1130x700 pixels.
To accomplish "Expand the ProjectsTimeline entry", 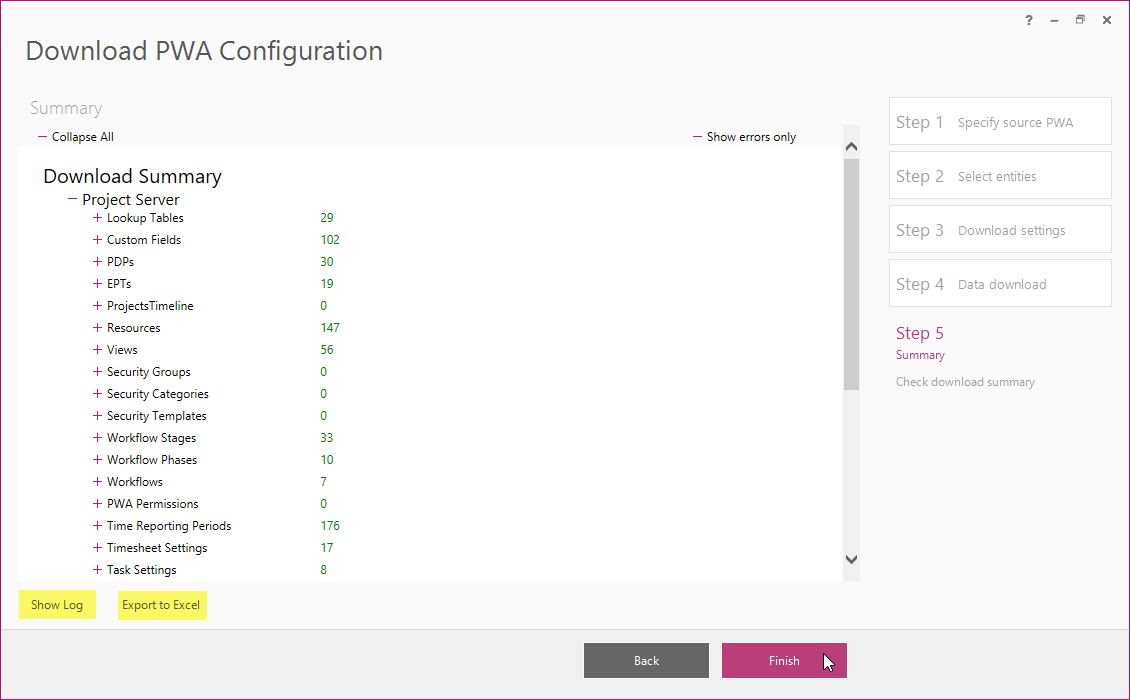I will 97,306.
